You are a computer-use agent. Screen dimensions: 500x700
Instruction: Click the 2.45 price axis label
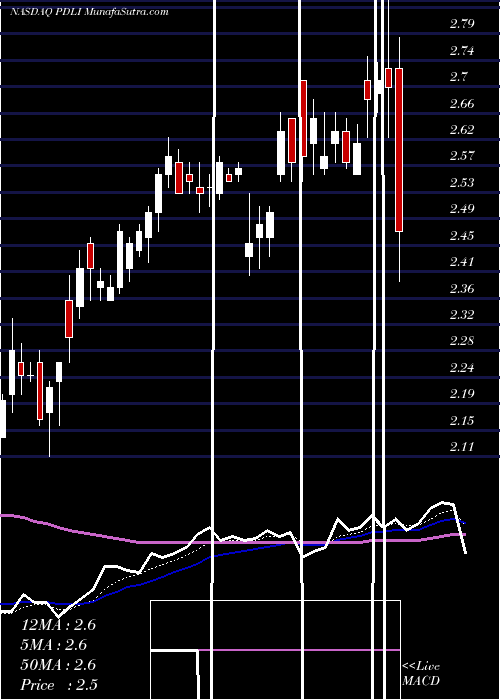coord(462,235)
